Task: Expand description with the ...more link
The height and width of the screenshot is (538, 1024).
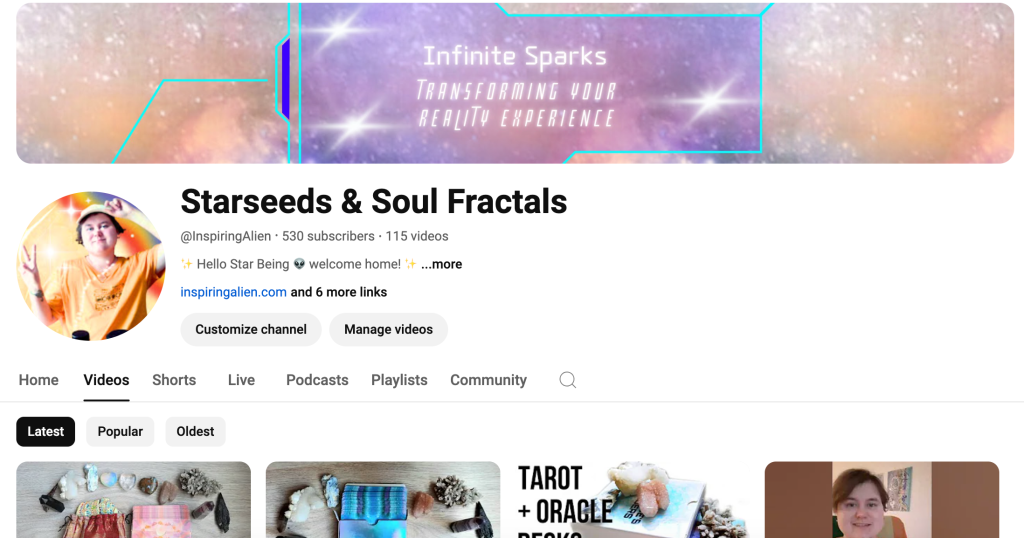Action: coord(441,264)
